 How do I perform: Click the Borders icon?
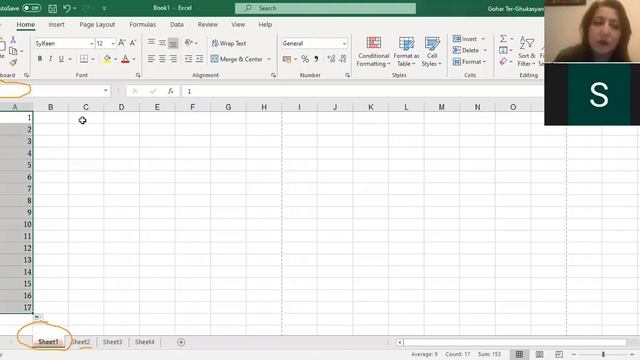tap(84, 59)
